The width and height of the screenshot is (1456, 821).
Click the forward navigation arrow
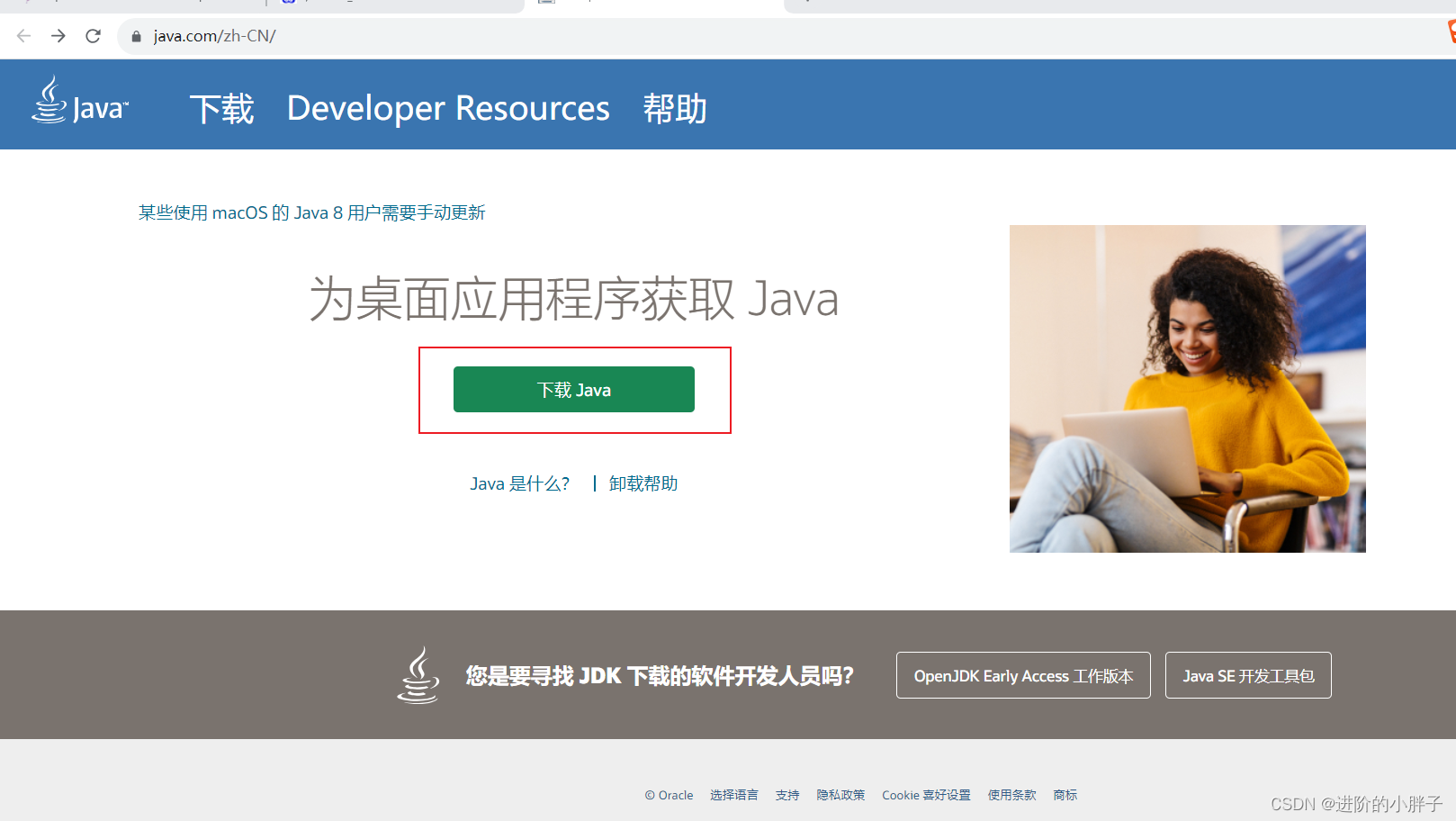58,36
